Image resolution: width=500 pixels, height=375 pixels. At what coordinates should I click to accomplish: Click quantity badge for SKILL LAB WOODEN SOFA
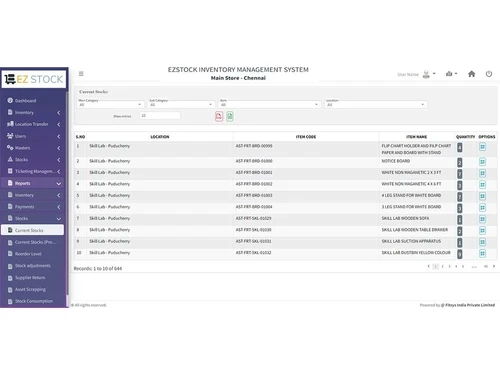click(460, 220)
